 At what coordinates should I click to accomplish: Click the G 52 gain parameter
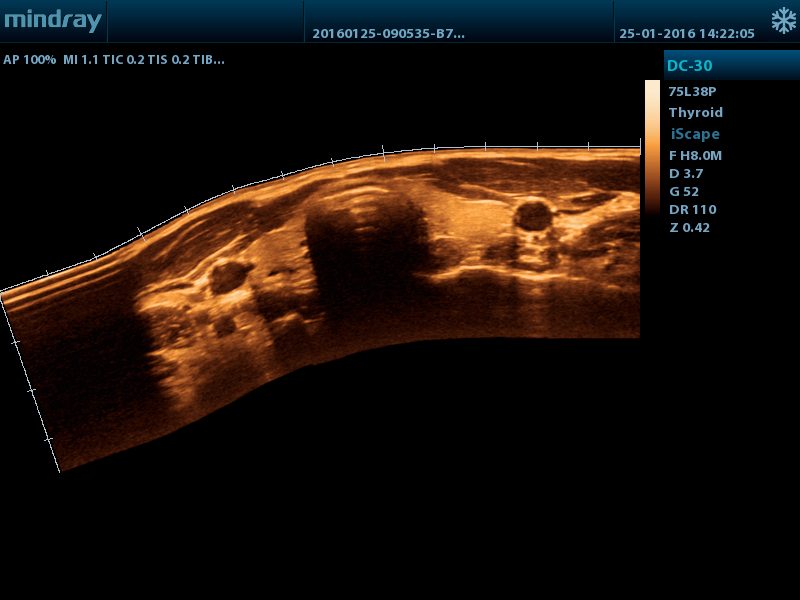tap(684, 192)
